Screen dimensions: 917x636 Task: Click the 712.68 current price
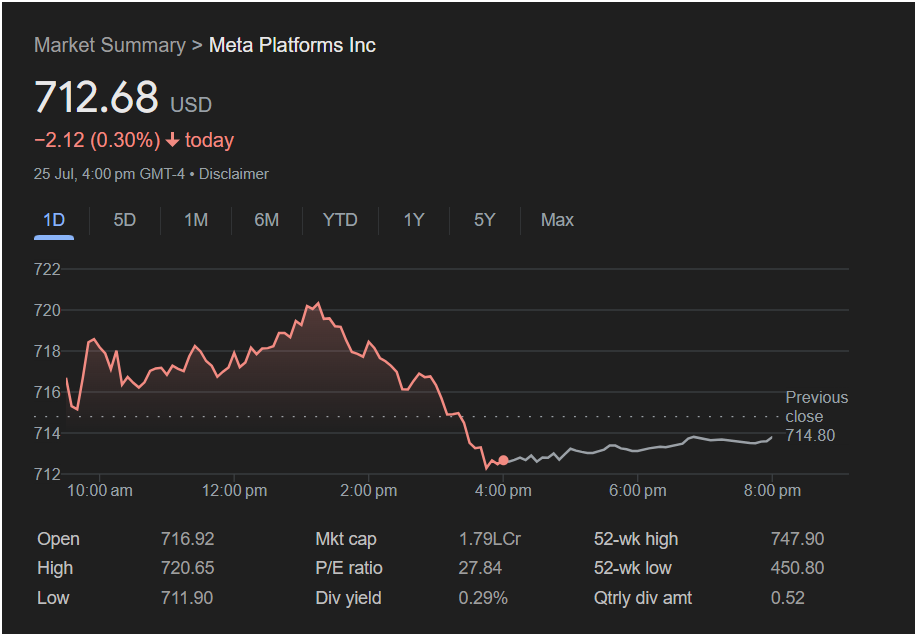[96, 97]
